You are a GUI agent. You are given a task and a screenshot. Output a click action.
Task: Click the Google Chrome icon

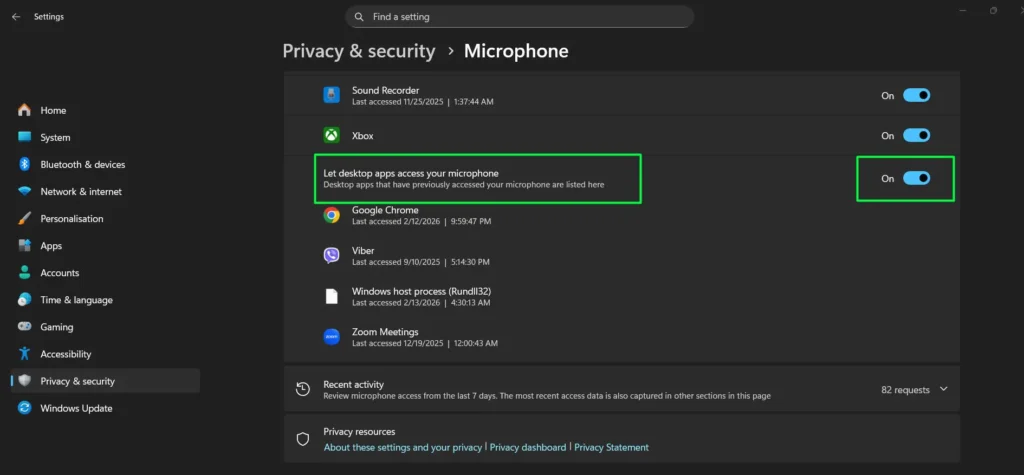332,215
